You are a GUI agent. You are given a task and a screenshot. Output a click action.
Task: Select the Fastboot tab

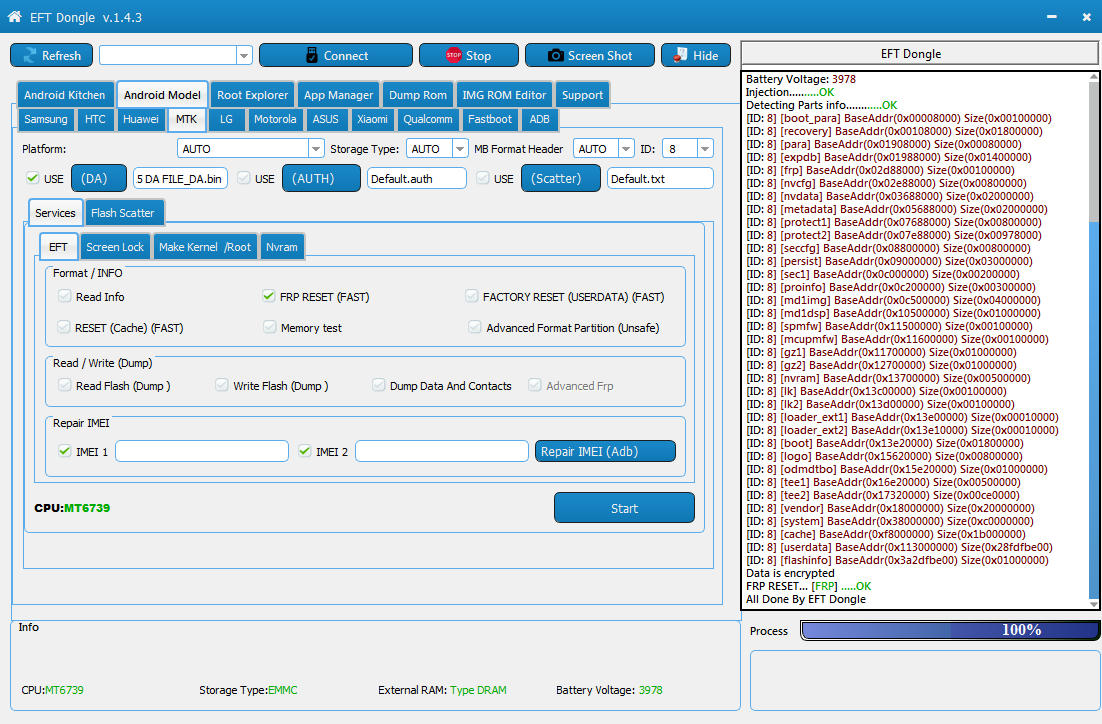pos(490,119)
